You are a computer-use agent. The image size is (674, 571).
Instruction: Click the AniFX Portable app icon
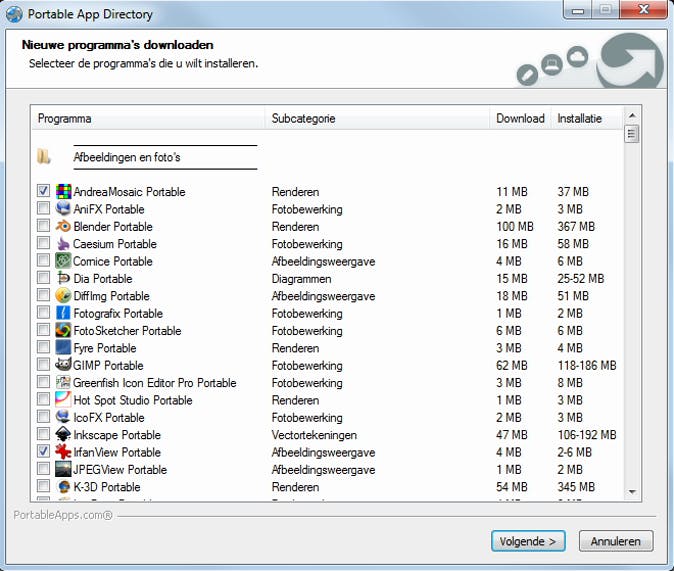(x=64, y=209)
